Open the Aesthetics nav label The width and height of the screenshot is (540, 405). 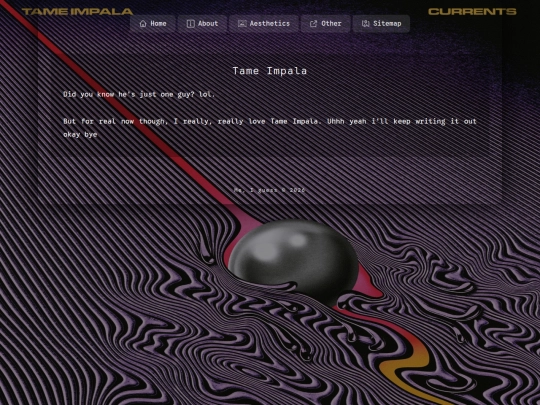coord(270,24)
